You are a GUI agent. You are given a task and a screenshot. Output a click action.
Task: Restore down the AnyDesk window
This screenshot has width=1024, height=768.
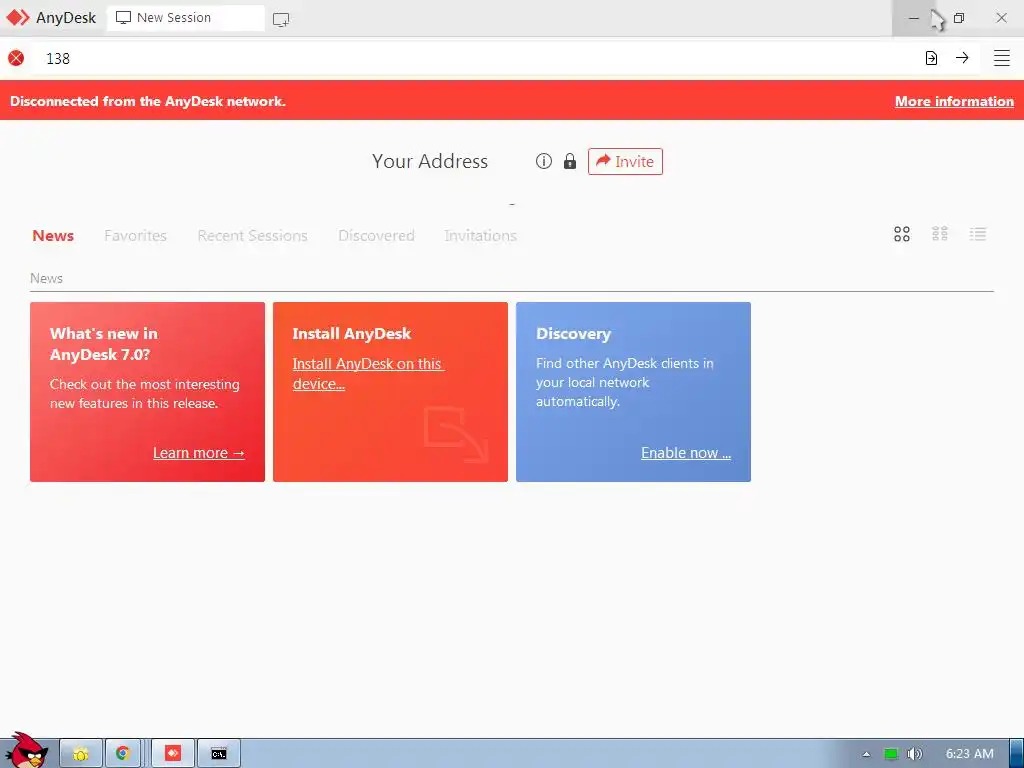tap(959, 18)
